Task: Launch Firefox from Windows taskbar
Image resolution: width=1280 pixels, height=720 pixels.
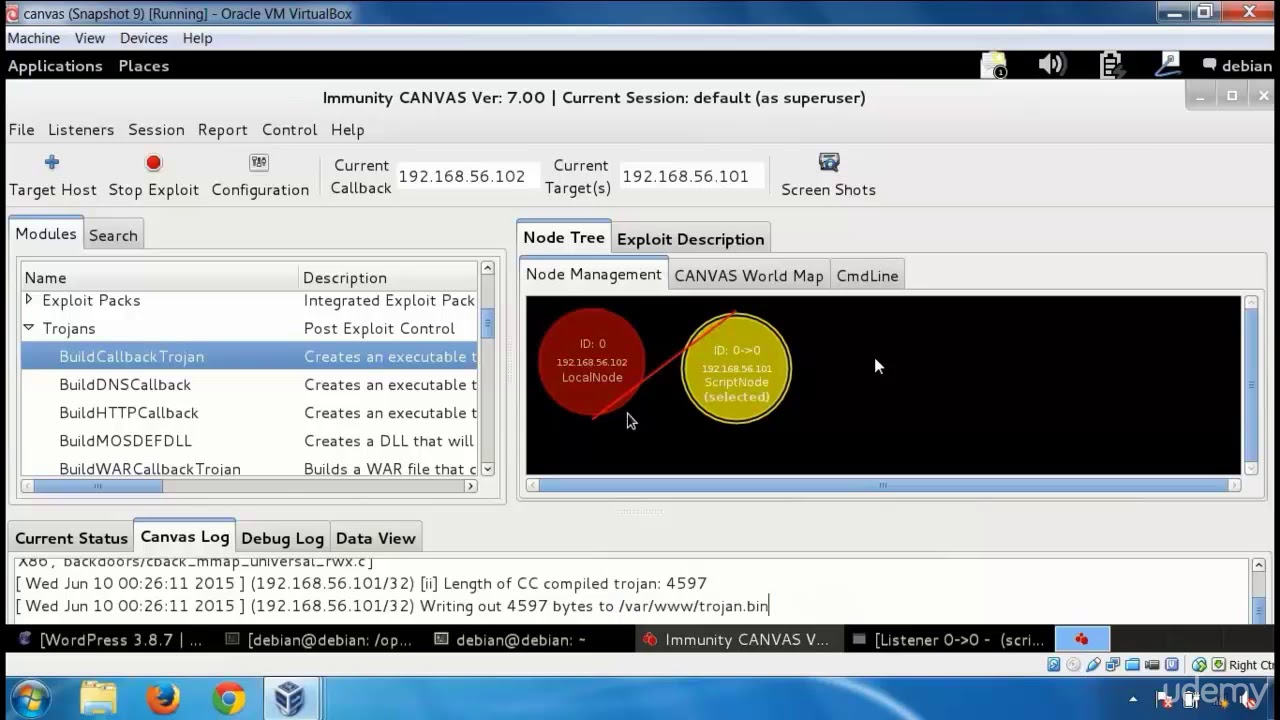Action: [x=163, y=698]
